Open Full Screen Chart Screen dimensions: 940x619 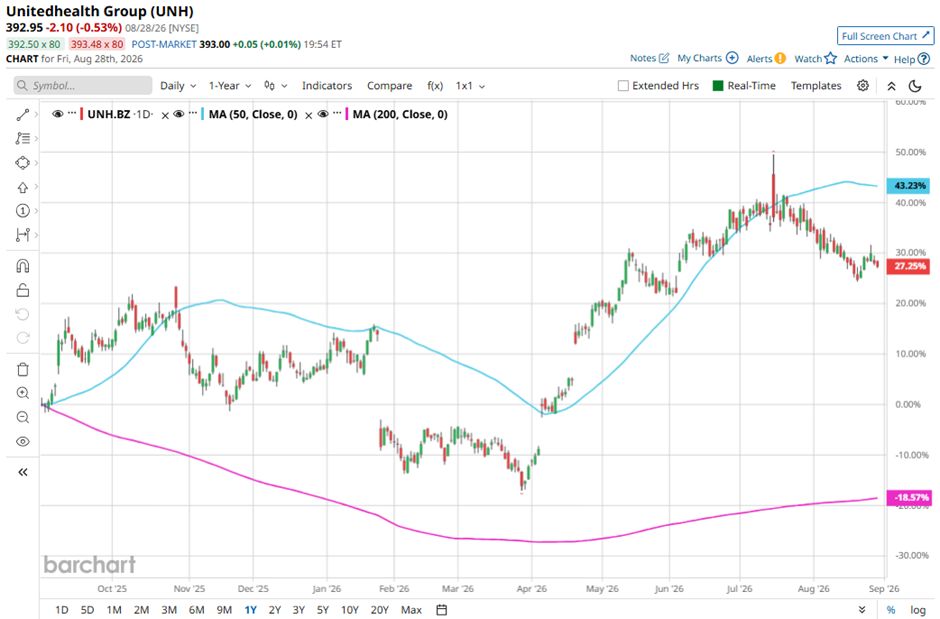click(885, 36)
